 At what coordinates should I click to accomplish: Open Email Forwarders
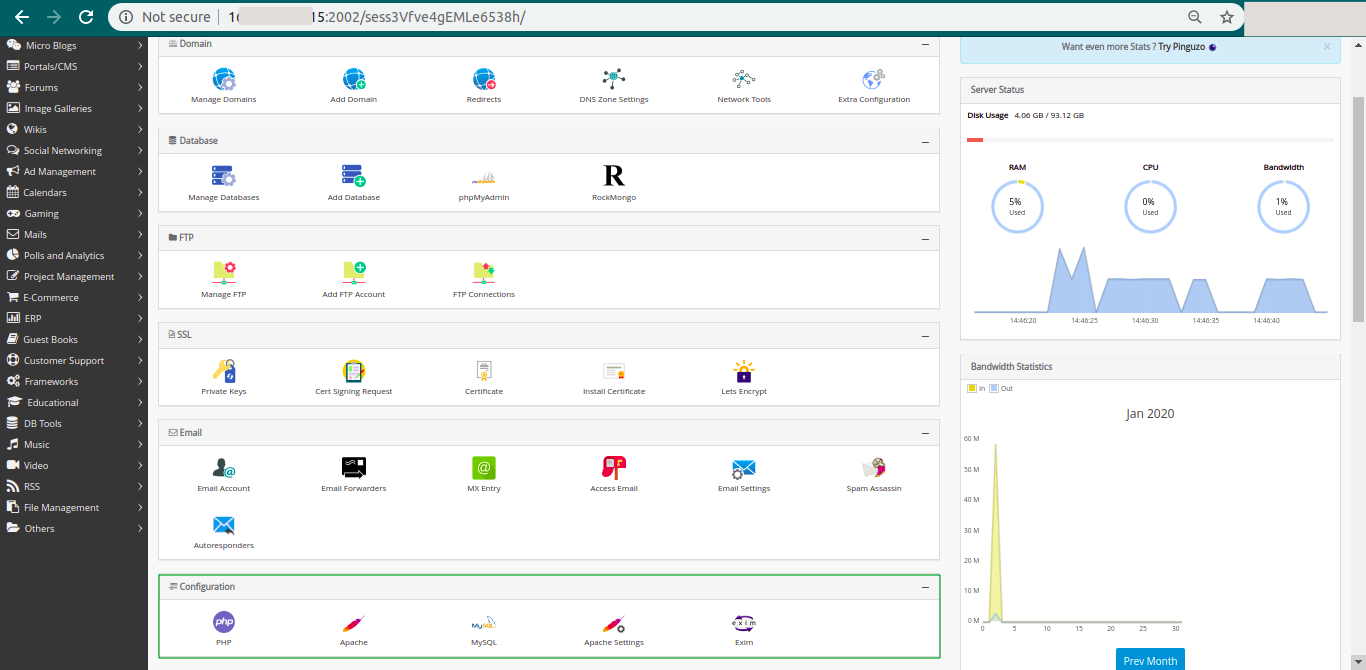tap(354, 467)
